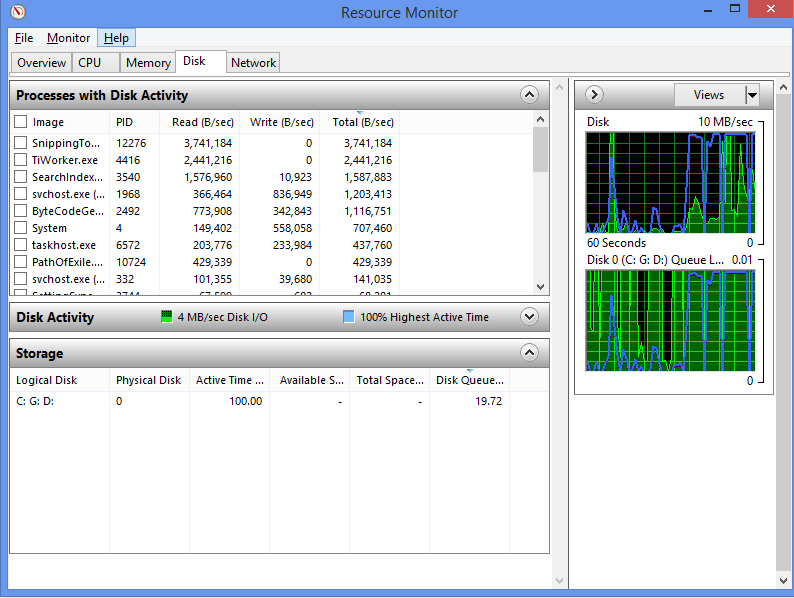Click the 100.00 active time value

coord(245,401)
